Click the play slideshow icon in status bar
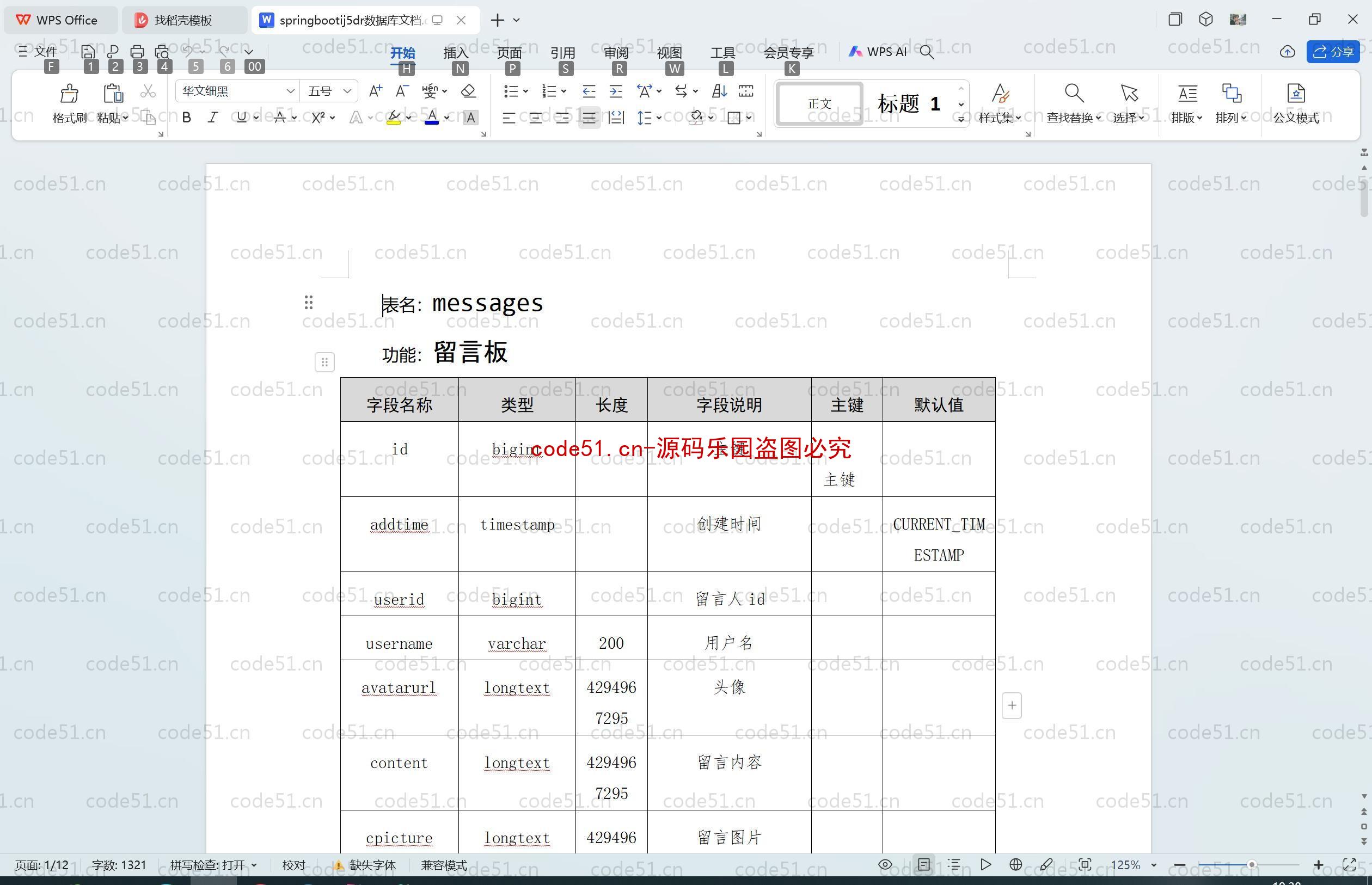This screenshot has width=1372, height=885. (x=985, y=865)
